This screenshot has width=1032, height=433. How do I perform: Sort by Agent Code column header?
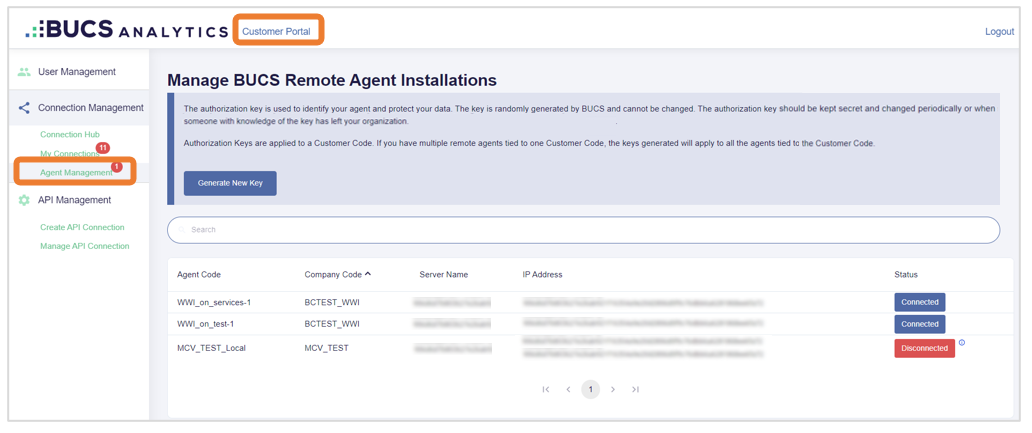199,274
